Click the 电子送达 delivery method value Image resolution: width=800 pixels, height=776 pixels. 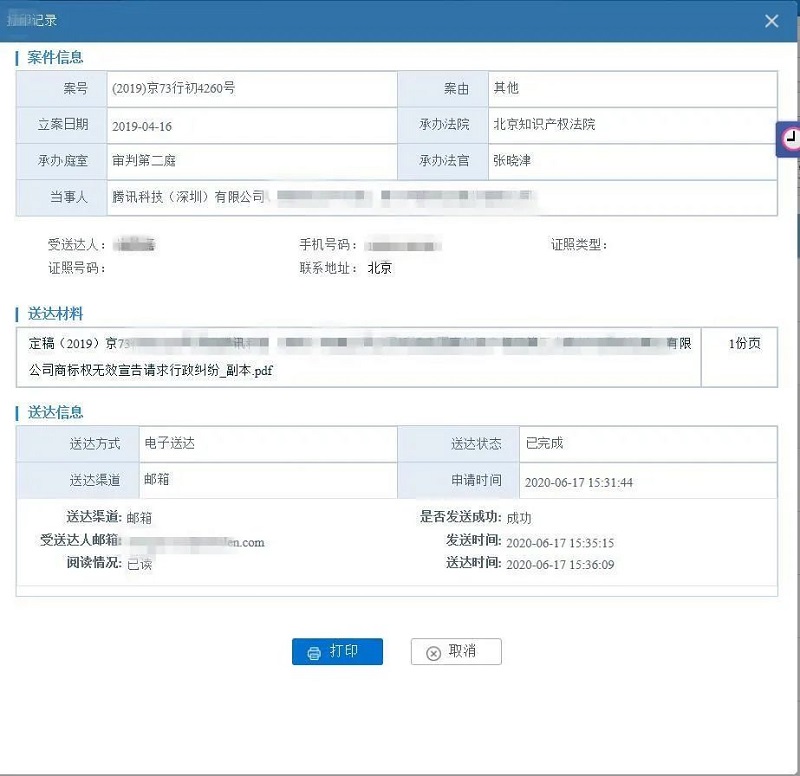click(x=168, y=443)
